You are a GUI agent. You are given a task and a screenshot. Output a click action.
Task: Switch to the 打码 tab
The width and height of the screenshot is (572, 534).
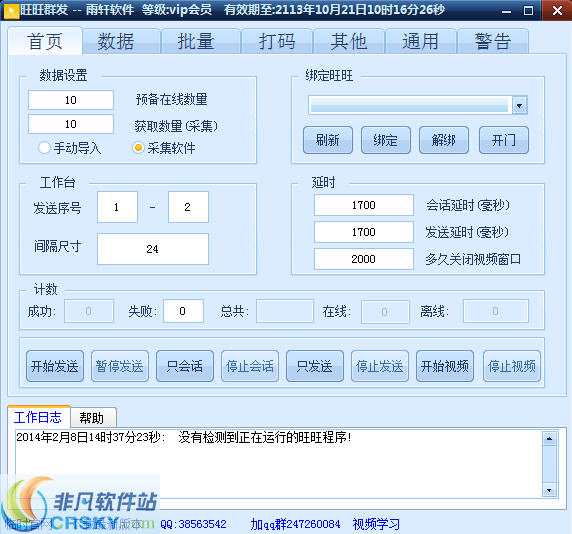[x=277, y=41]
